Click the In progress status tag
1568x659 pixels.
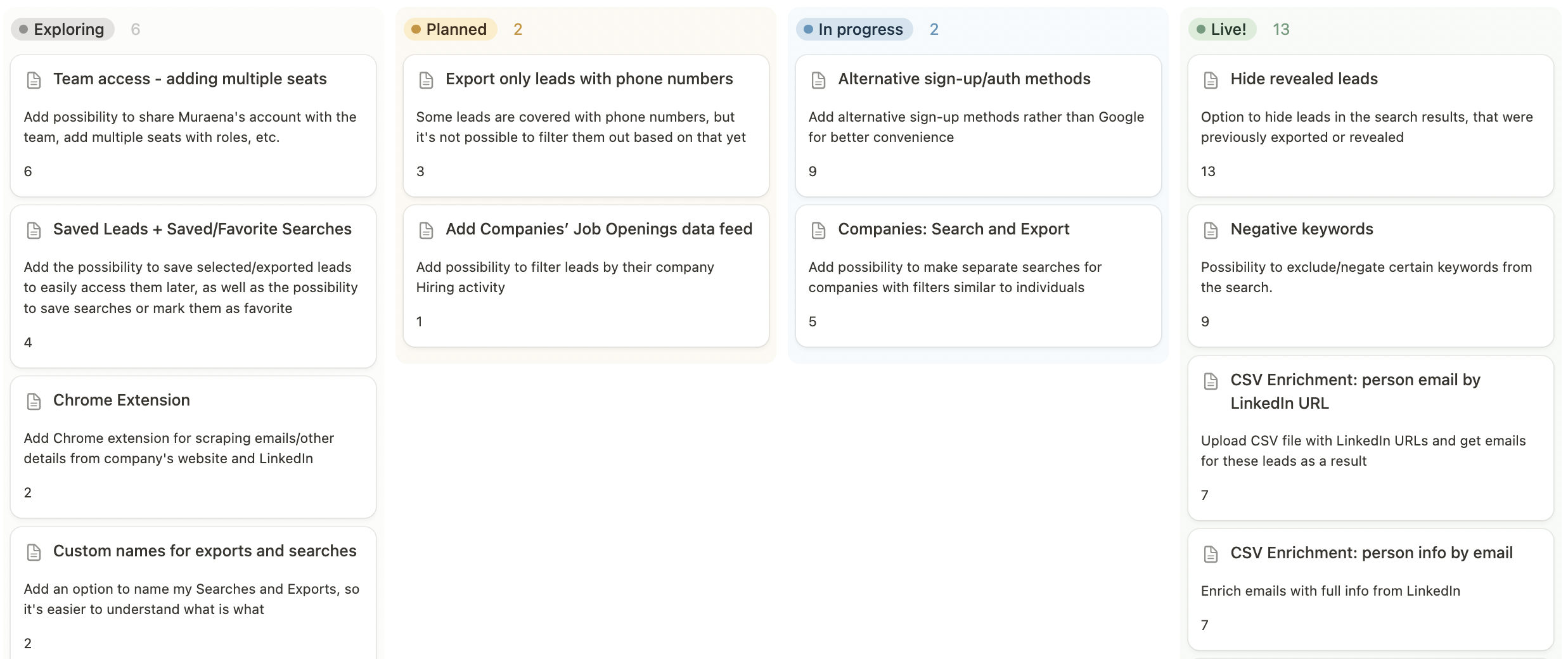(x=854, y=29)
